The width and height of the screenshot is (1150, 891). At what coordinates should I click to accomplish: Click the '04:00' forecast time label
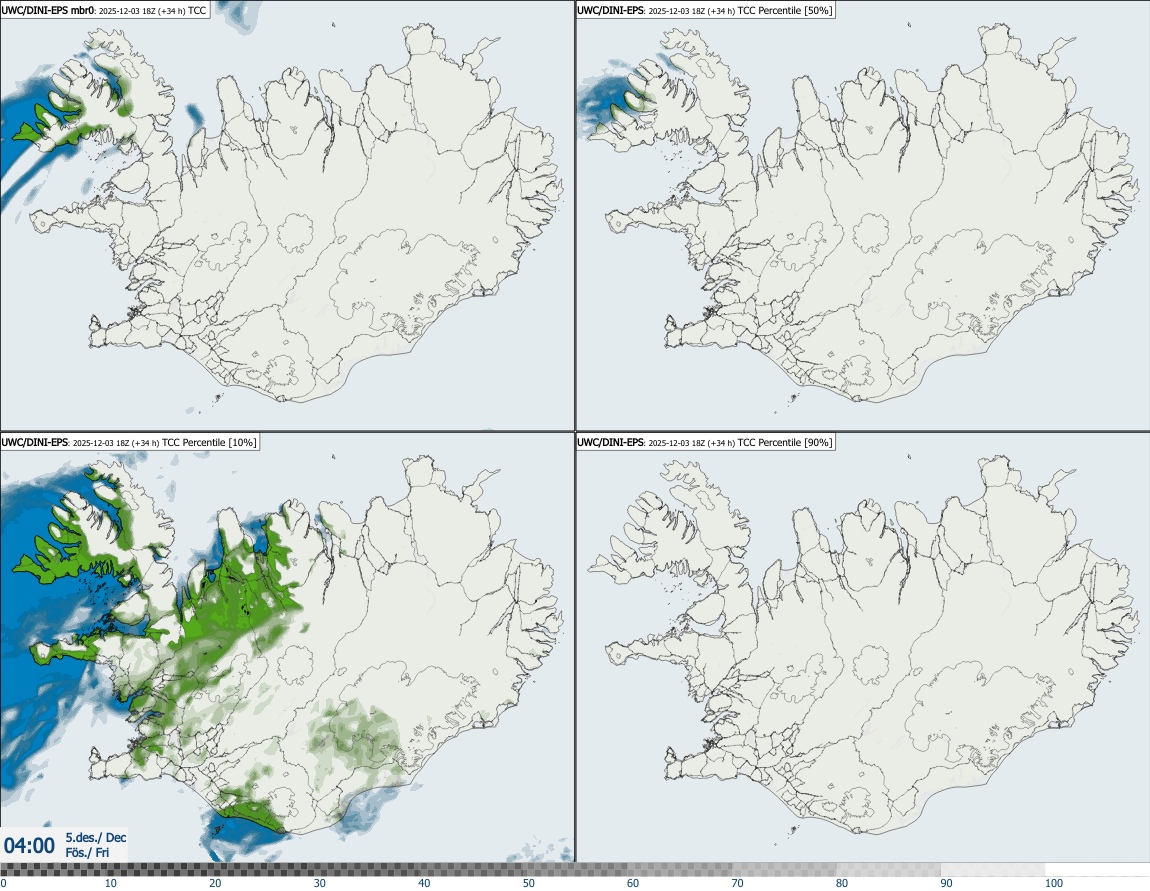tap(29, 846)
